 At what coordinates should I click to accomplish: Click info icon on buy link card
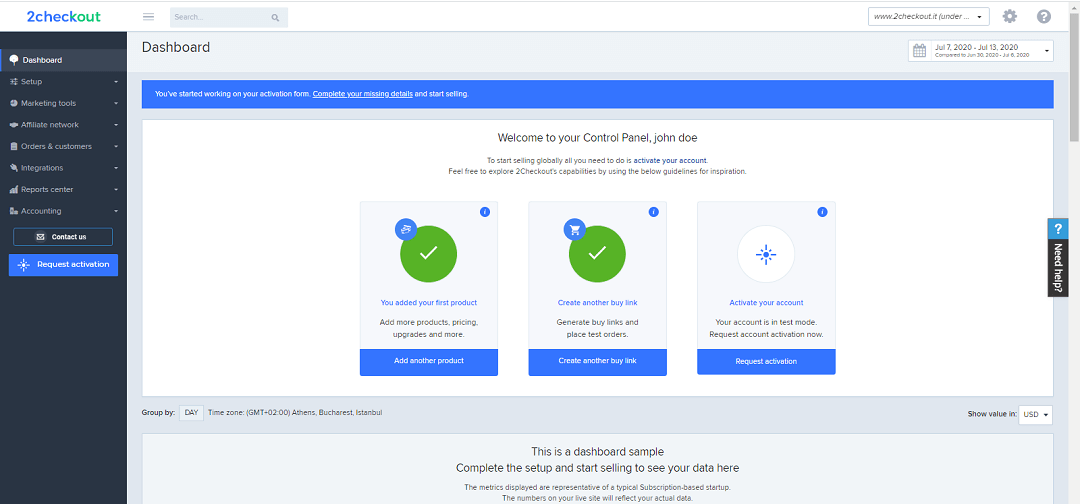tap(654, 212)
